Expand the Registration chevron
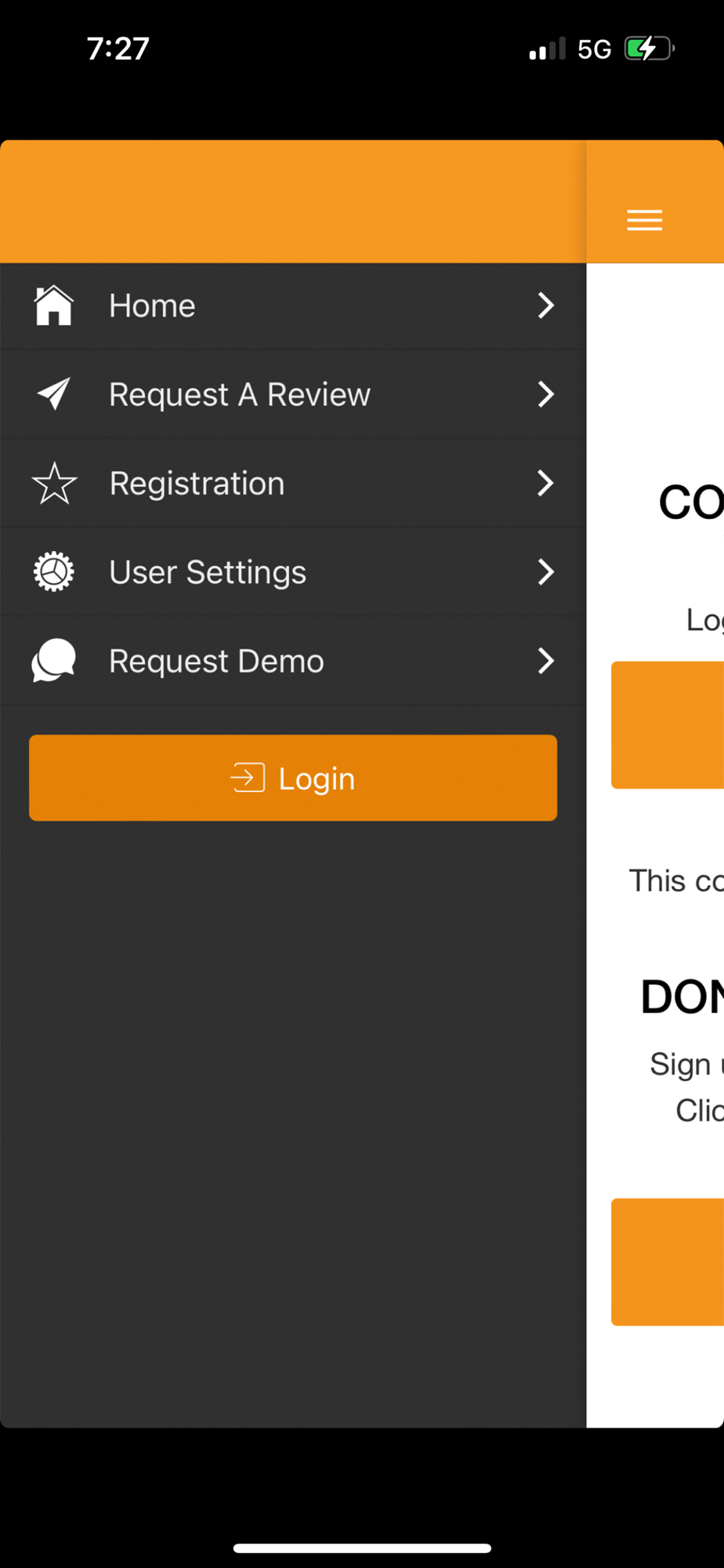This screenshot has width=724, height=1568. [x=545, y=483]
